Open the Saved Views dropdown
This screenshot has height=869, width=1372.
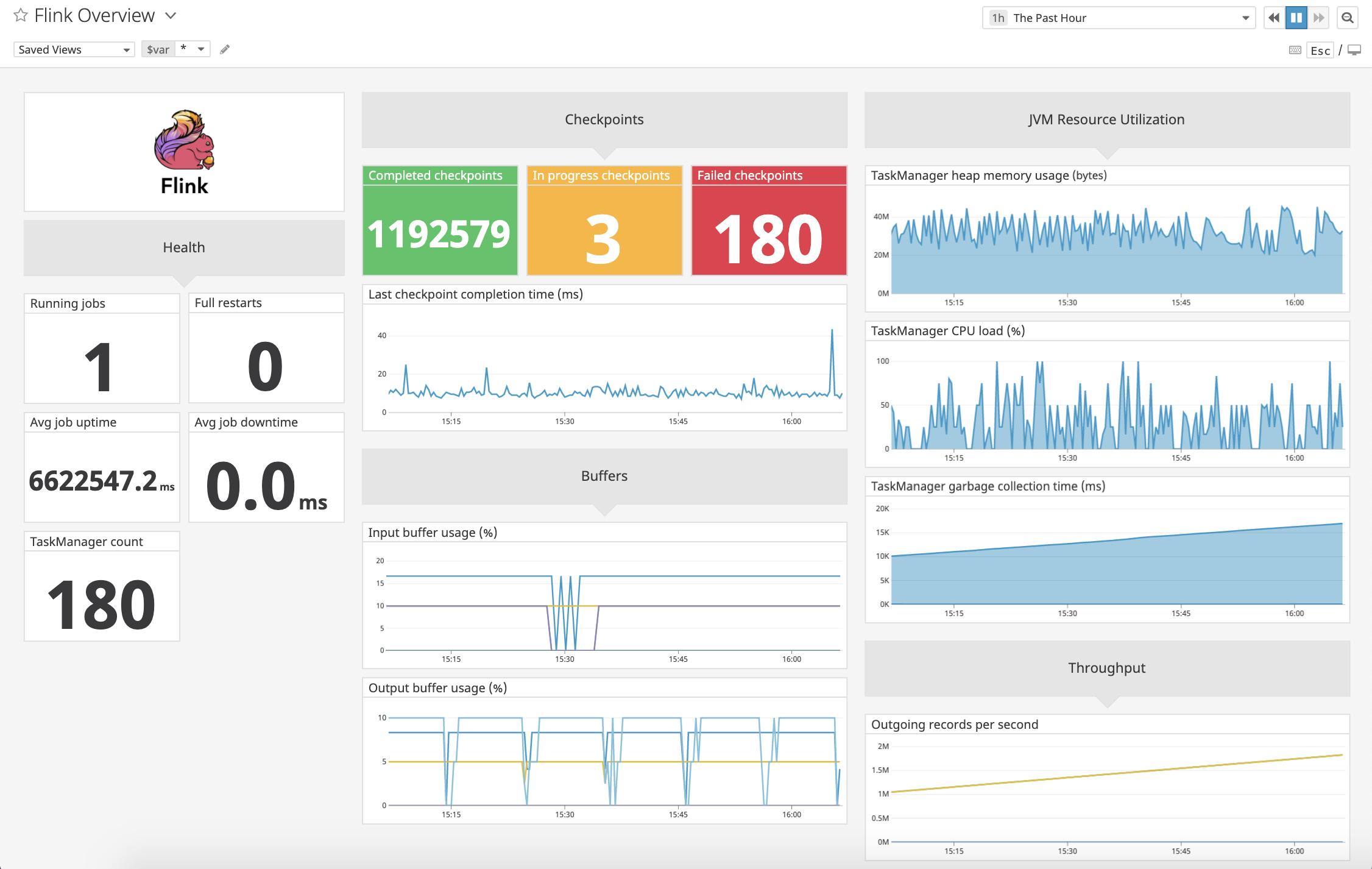point(72,49)
